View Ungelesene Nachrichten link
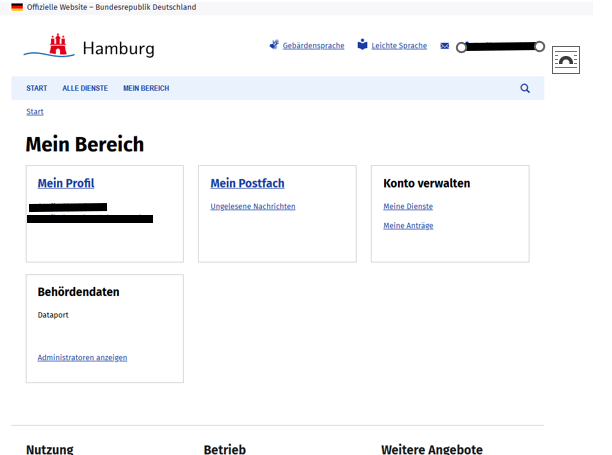Screen dimensions: 612x455 [x=253, y=207]
